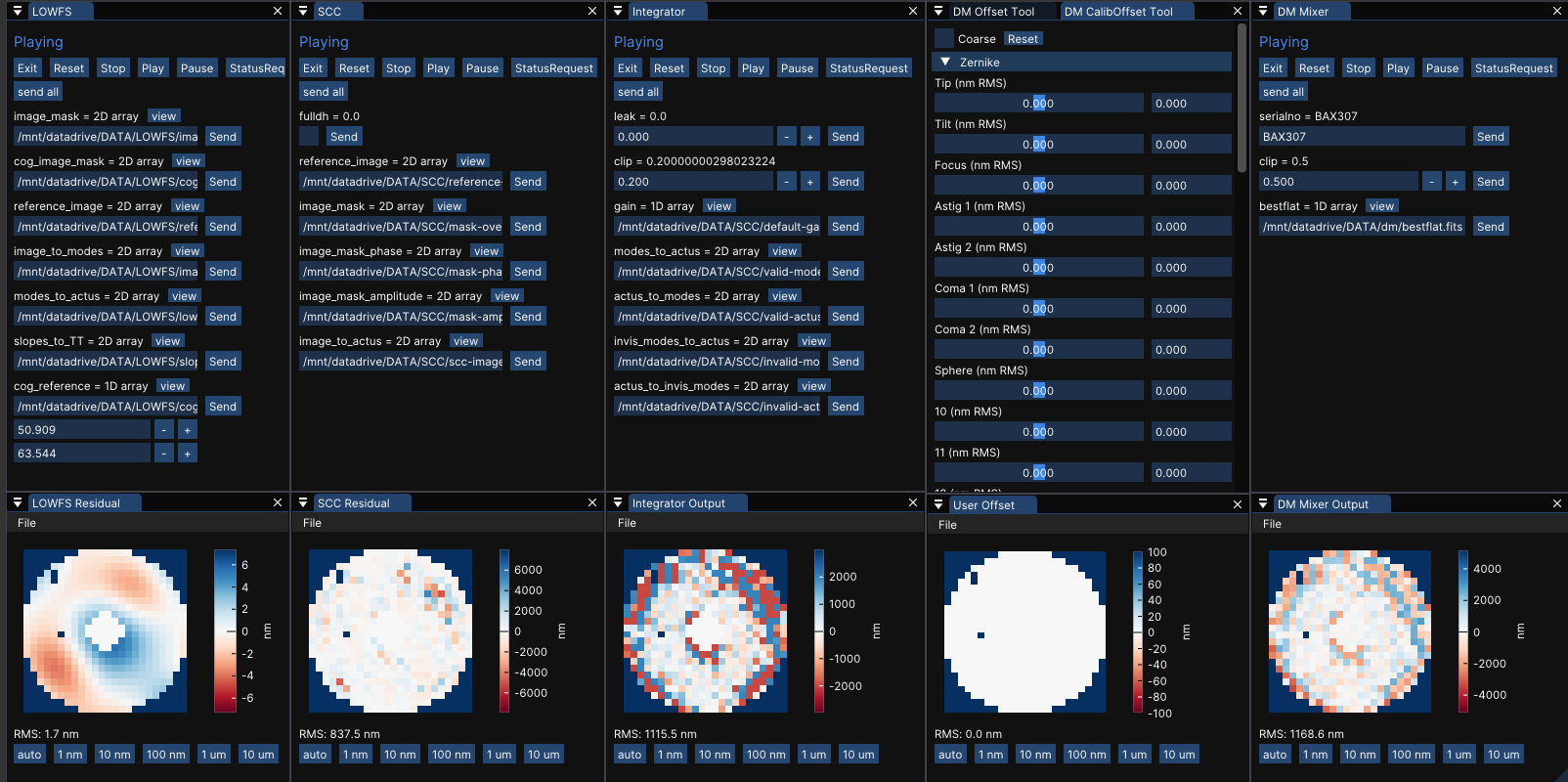Set SCC Residual scale to 100 nm
1568x782 pixels.
pos(451,755)
